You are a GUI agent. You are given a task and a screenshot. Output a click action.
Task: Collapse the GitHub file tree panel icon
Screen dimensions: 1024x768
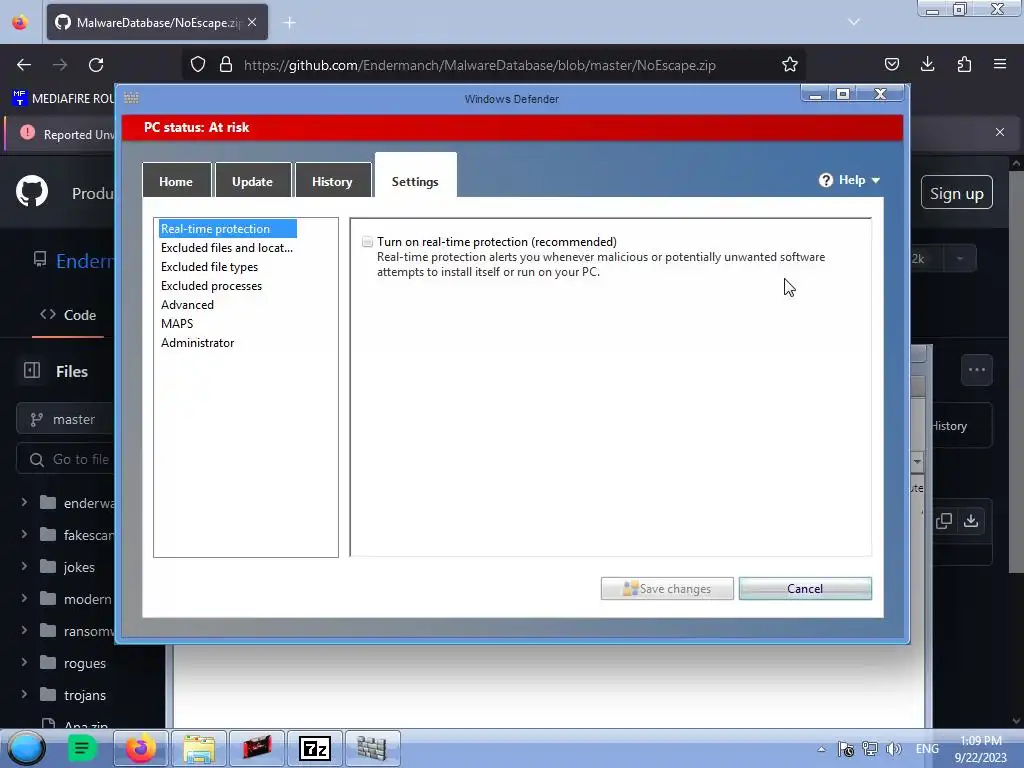pyautogui.click(x=32, y=370)
